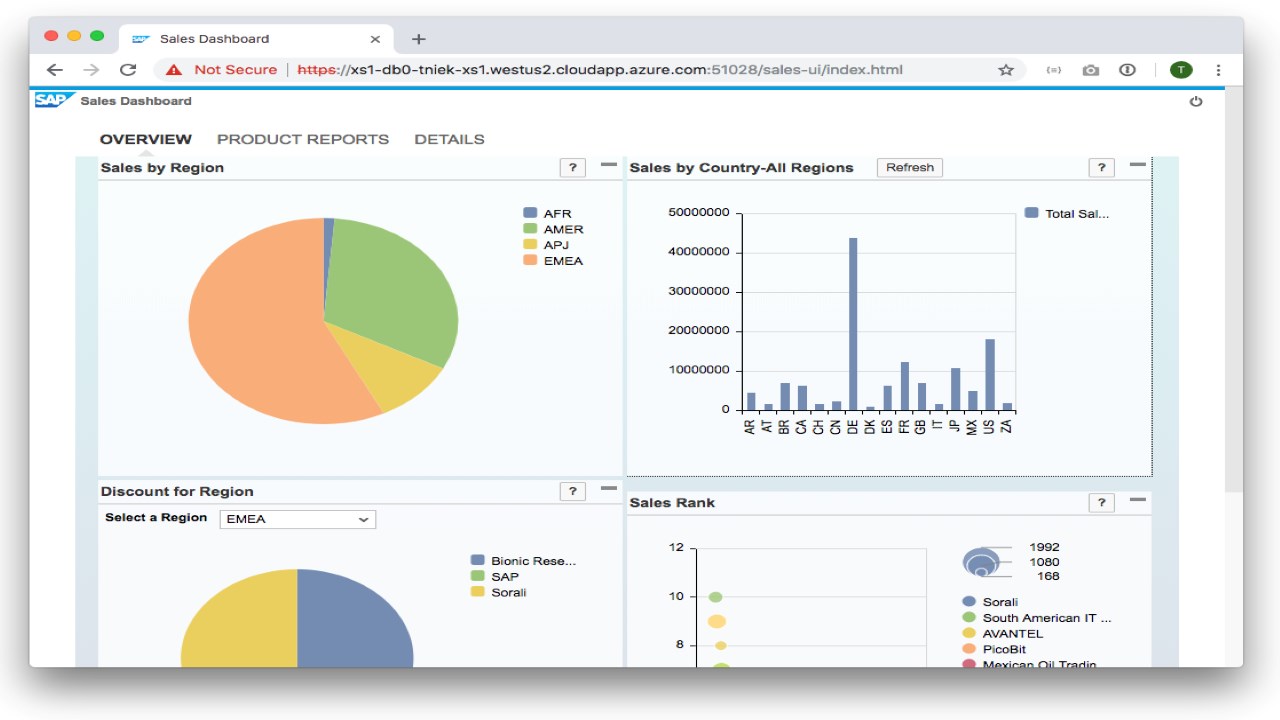The image size is (1280, 720).
Task: Switch to DETAILS tab
Action: 449,139
